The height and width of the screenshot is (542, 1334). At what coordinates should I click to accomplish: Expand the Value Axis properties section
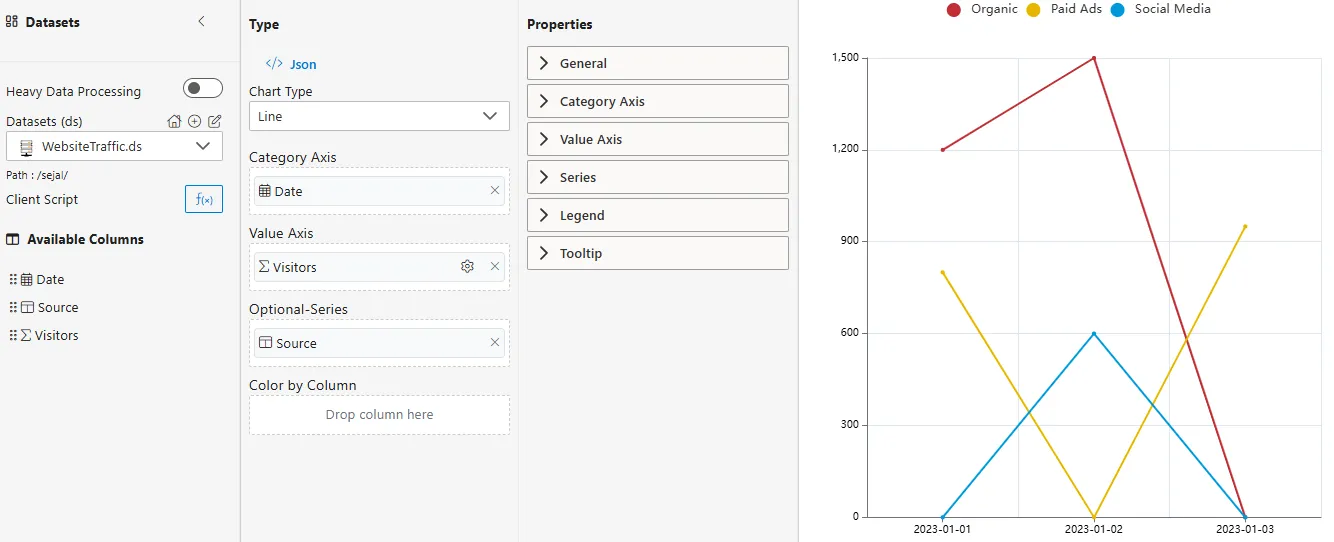[657, 139]
